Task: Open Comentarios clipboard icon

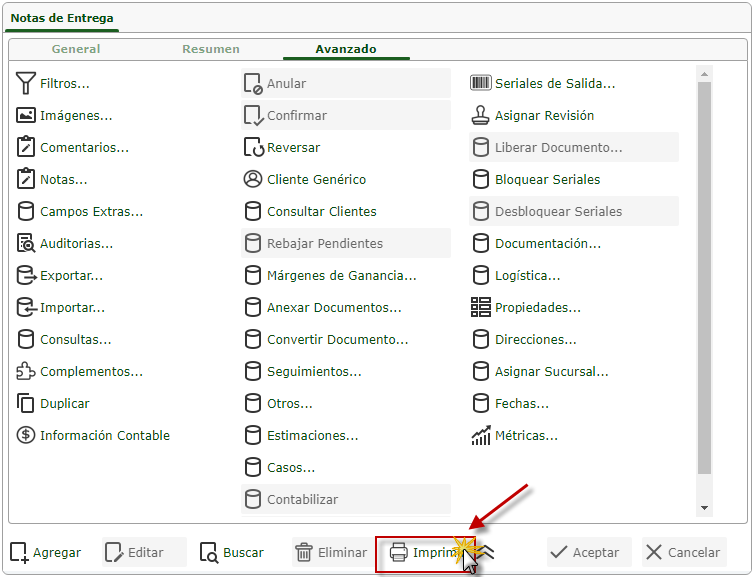Action: click(x=26, y=147)
